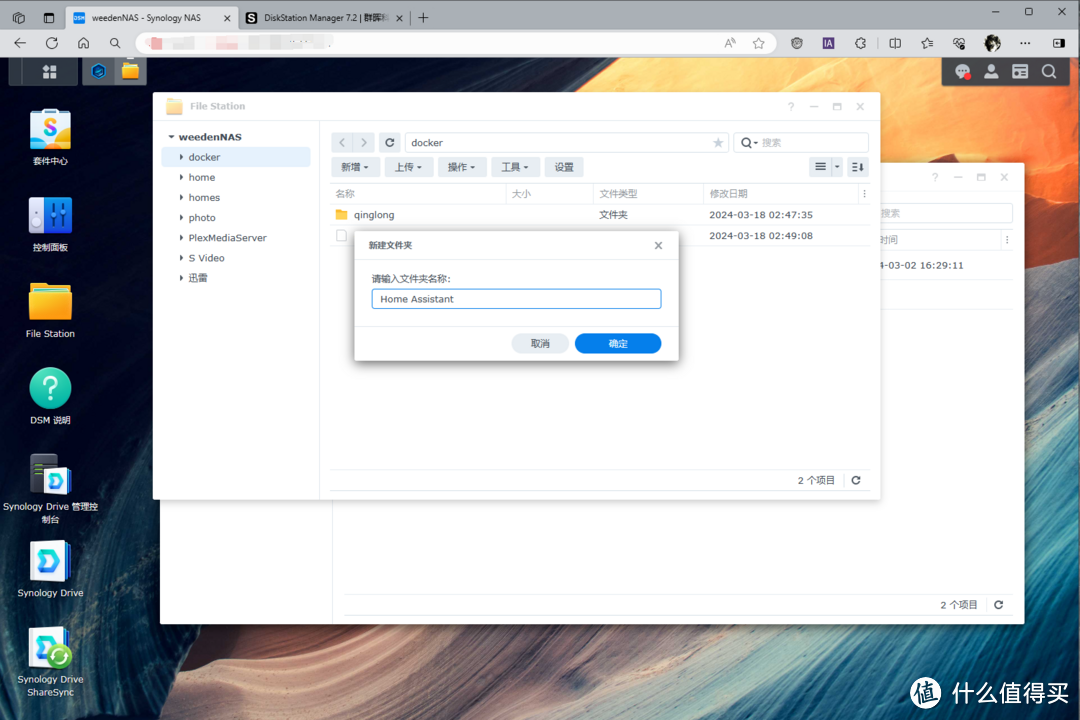Go back in File Station navigation

pos(342,143)
